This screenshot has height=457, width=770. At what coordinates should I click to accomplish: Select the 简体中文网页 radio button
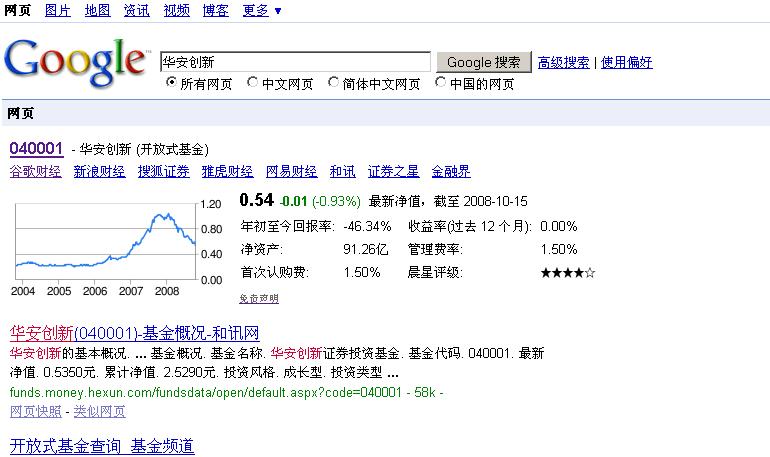click(x=333, y=82)
